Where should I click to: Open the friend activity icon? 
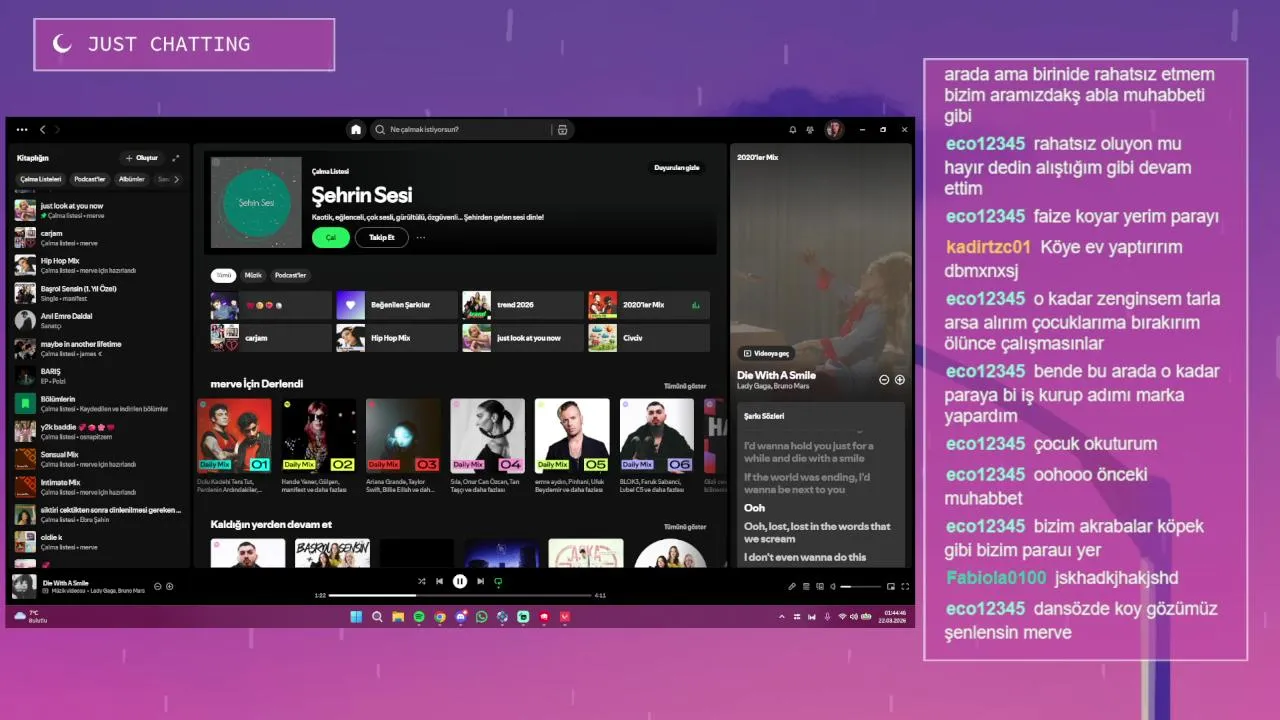809,129
